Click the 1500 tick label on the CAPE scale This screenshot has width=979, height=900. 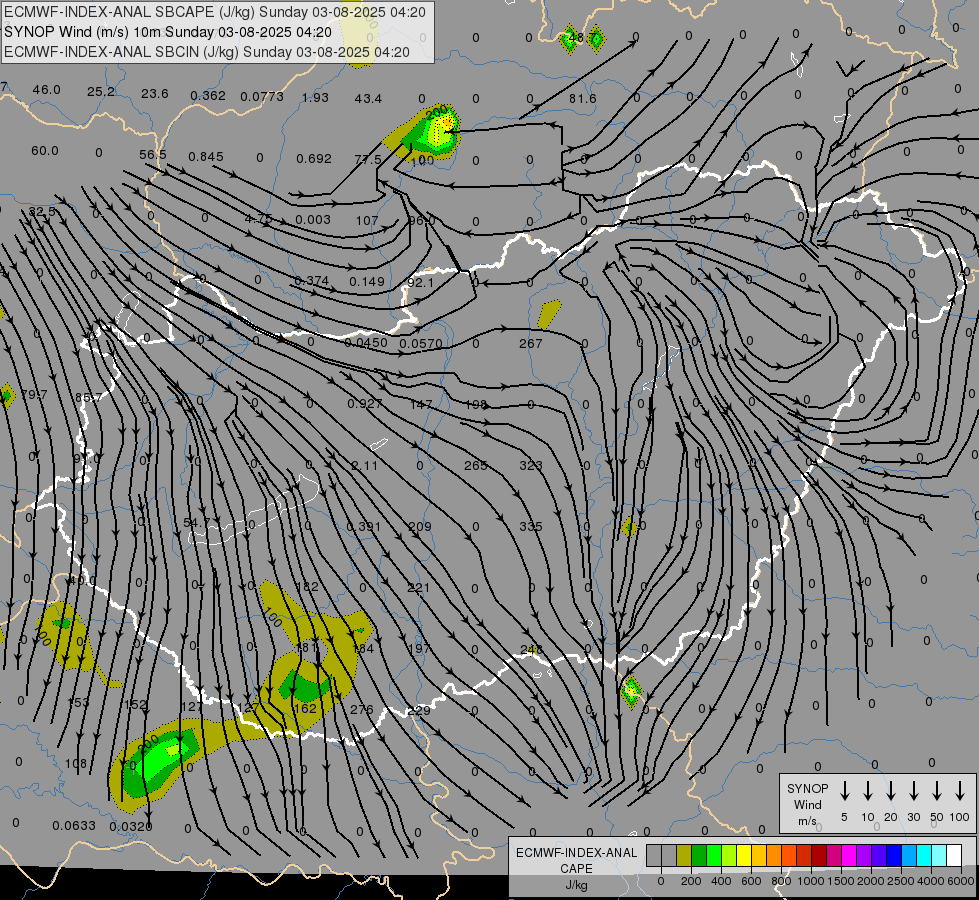tap(840, 881)
